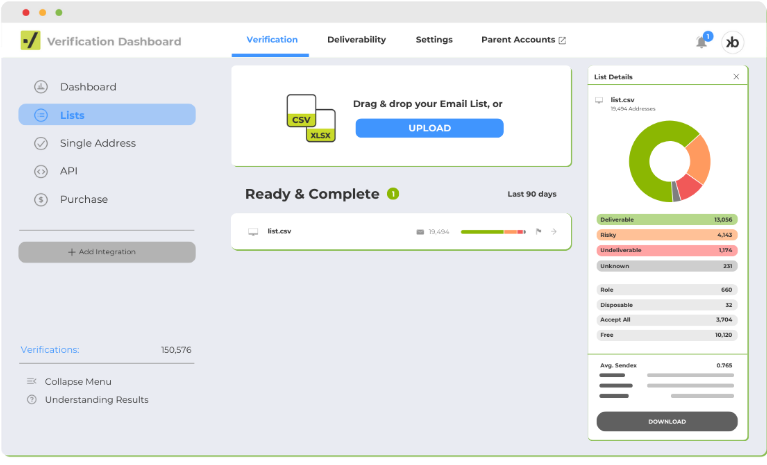767x465 pixels.
Task: Click the Understanding Results help icon
Action: click(x=32, y=399)
